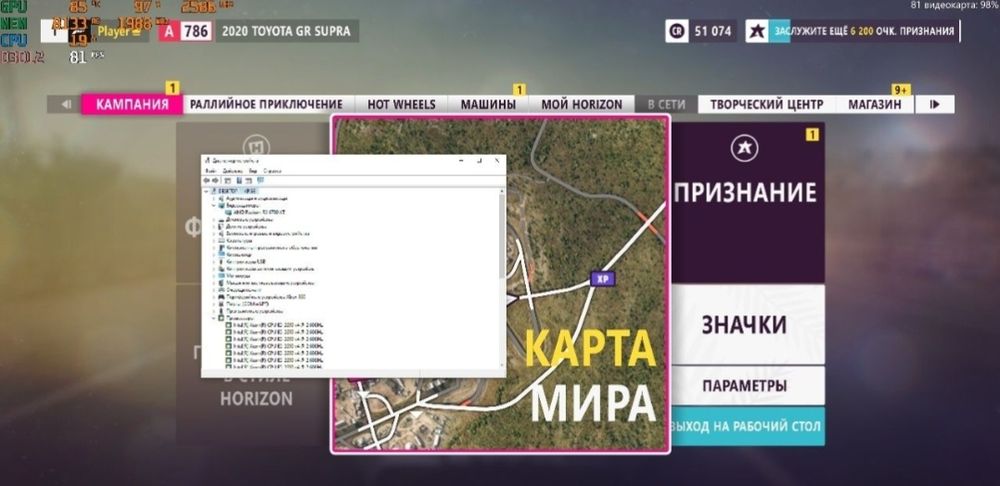Click the scrollbar down arrow in Device Manager
This screenshot has height=486, width=1000.
pos(501,364)
